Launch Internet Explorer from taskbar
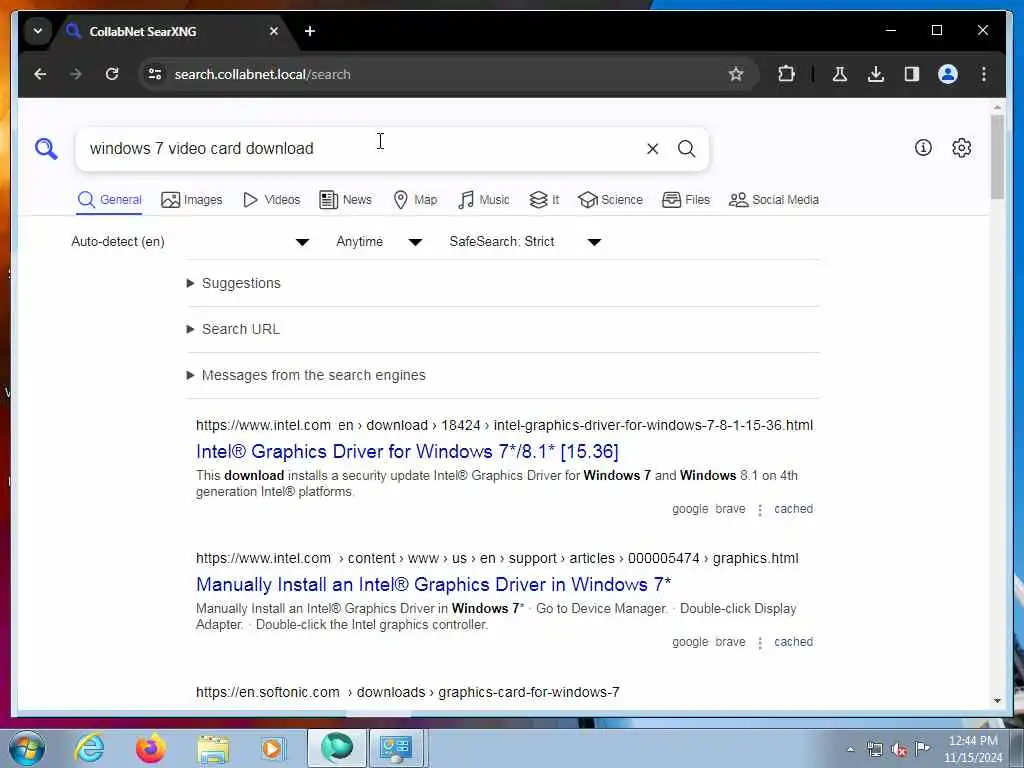This screenshot has width=1024, height=768. [89, 748]
